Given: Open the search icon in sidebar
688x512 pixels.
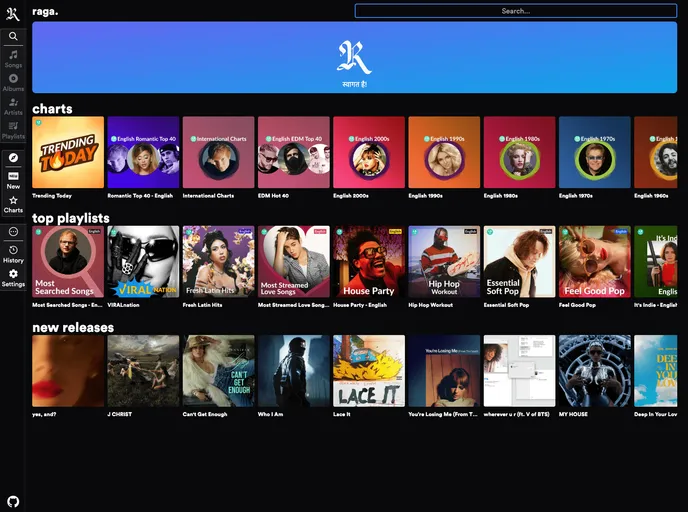Looking at the screenshot, I should pos(13,36).
